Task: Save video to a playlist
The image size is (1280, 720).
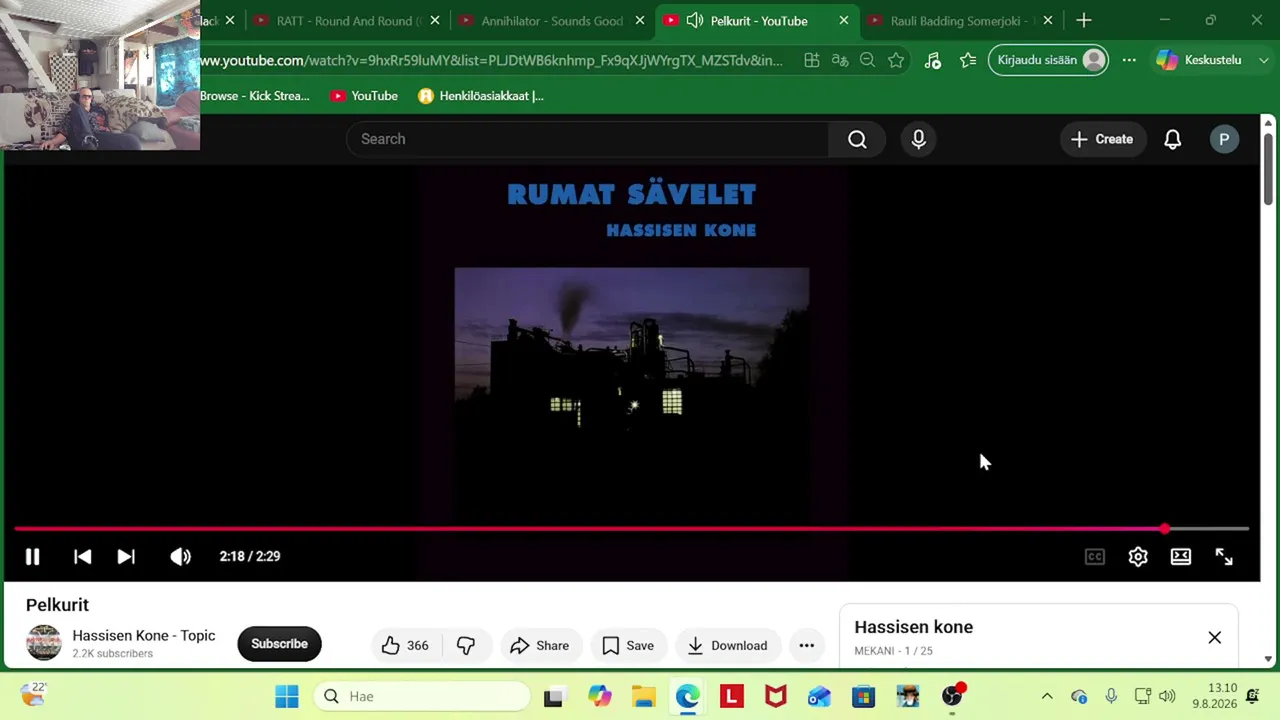Action: pos(628,645)
